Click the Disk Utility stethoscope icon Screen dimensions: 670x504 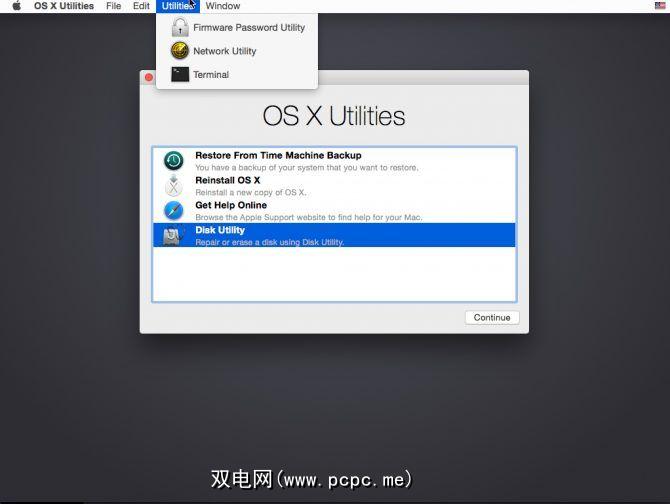173,235
